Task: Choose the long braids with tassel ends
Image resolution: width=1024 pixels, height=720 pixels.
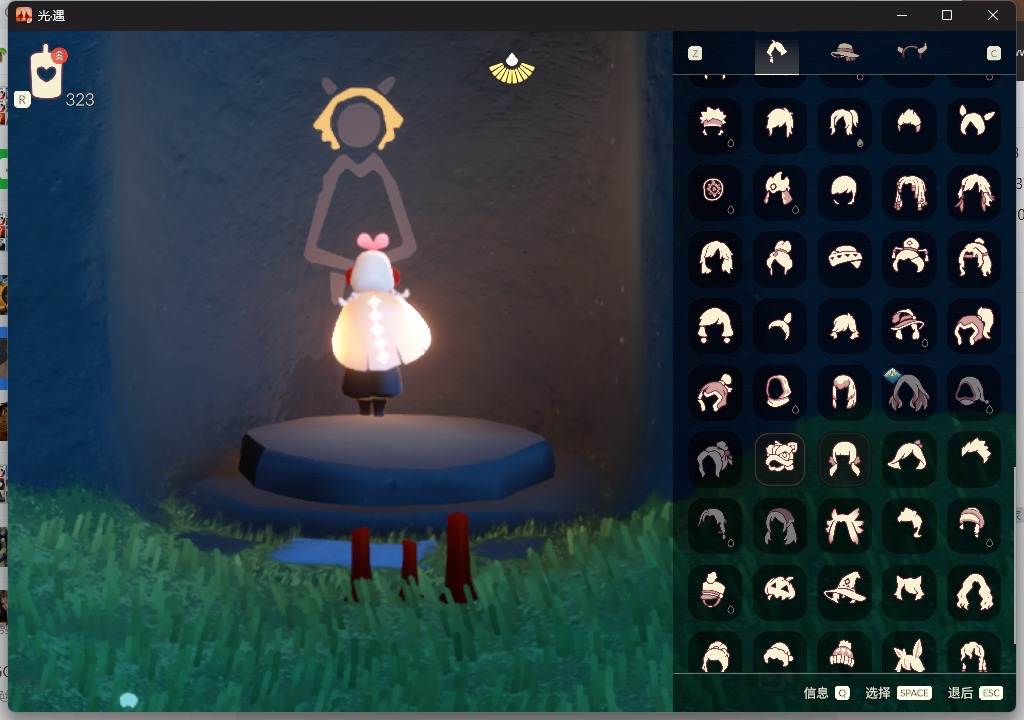Action: (908, 191)
